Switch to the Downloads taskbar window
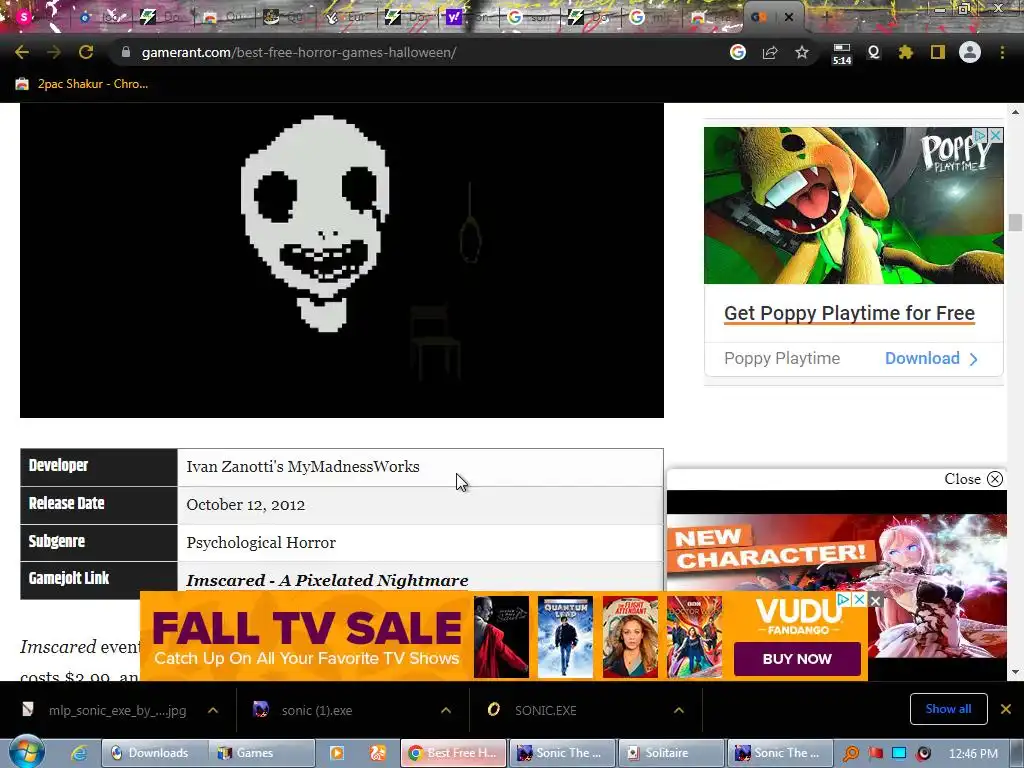Viewport: 1024px width, 768px height. coord(155,753)
